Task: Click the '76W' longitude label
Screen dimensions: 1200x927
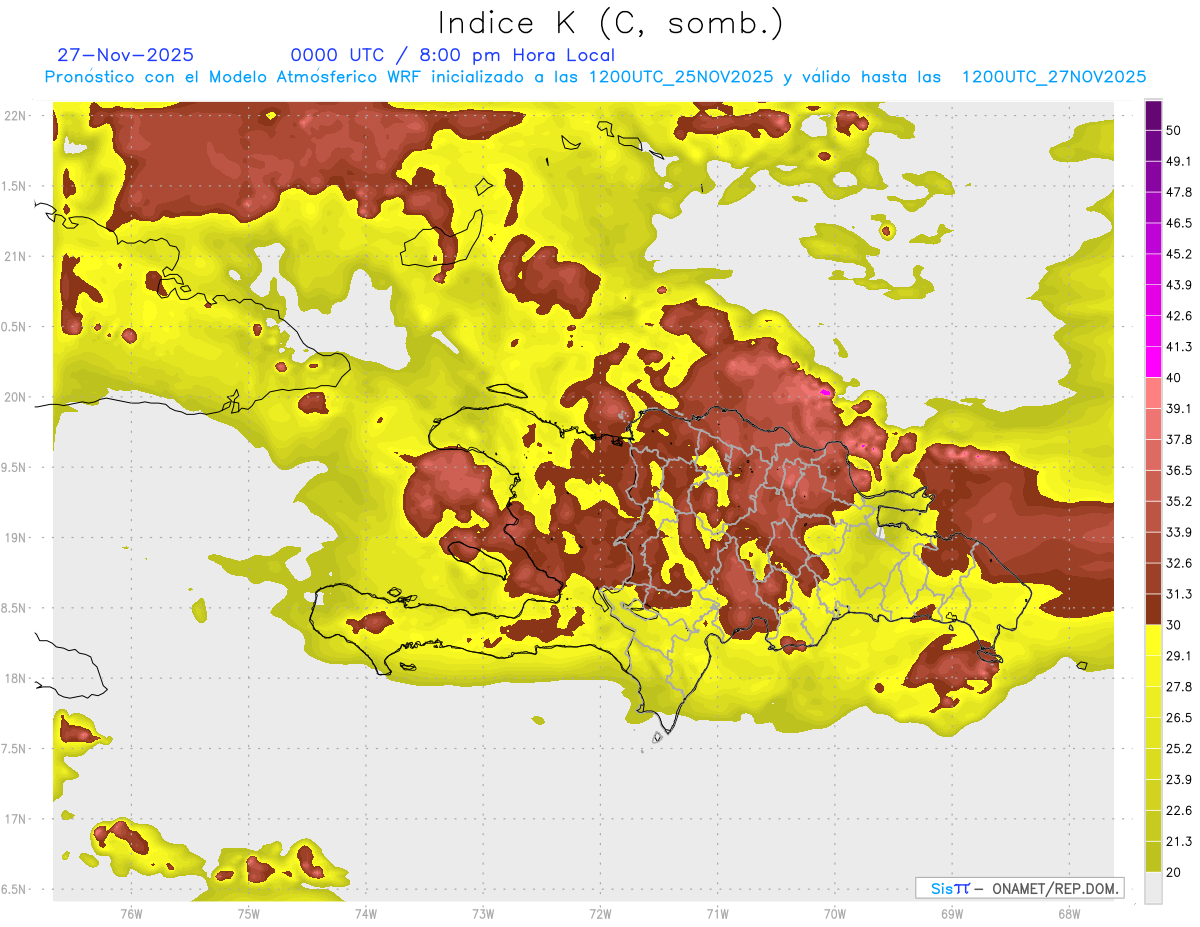Action: (131, 914)
